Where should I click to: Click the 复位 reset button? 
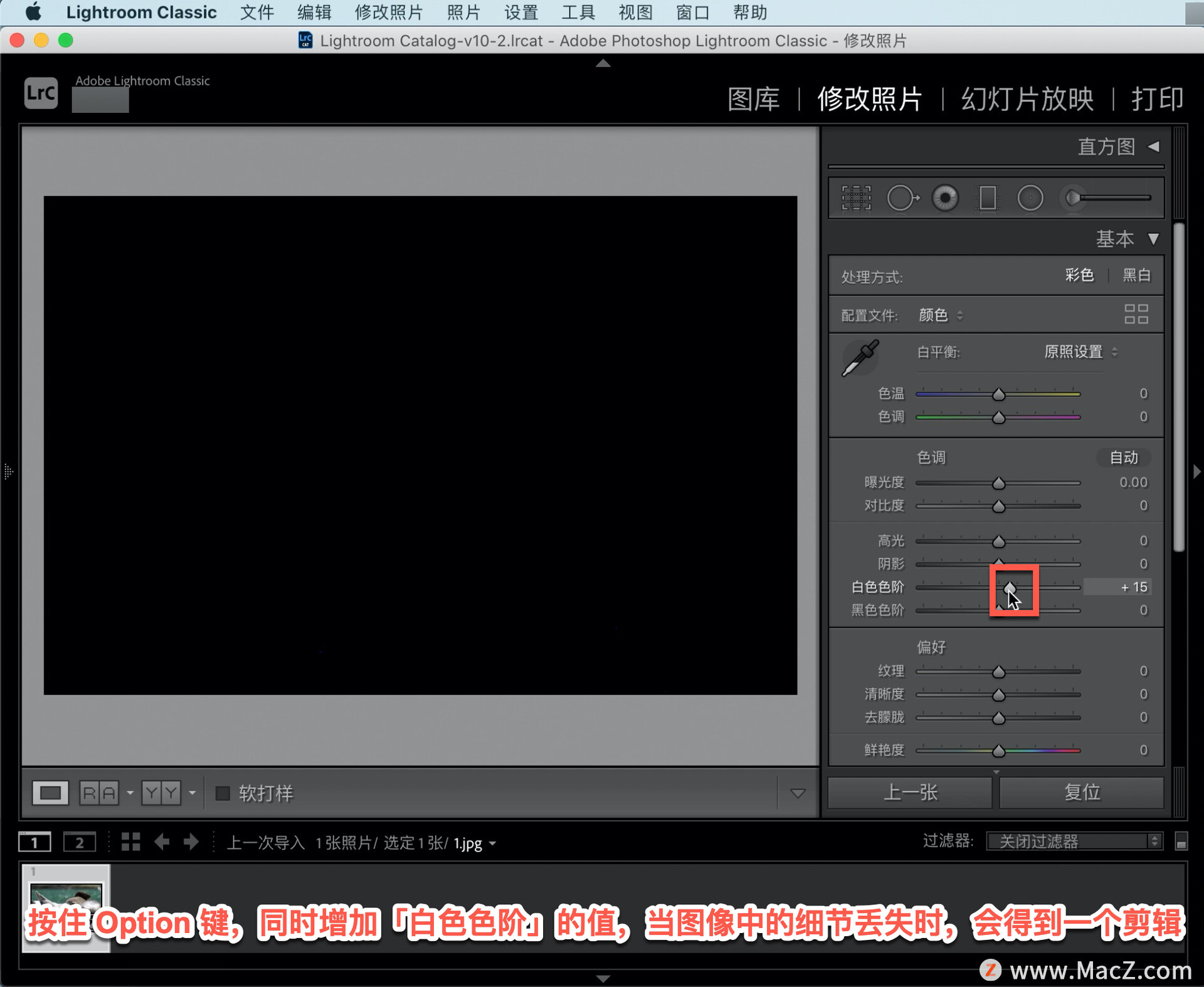(1082, 793)
